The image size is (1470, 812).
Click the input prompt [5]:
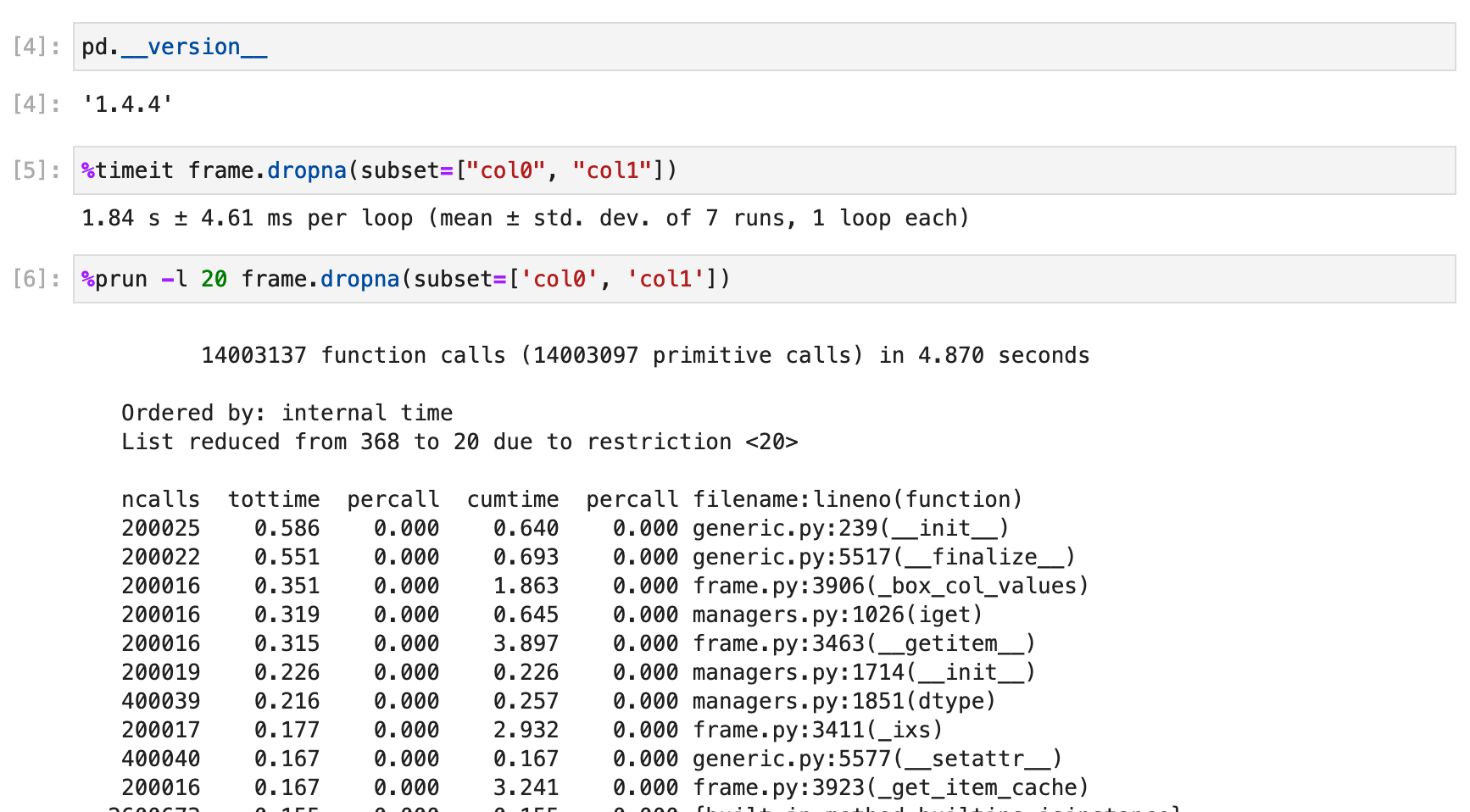(36, 170)
